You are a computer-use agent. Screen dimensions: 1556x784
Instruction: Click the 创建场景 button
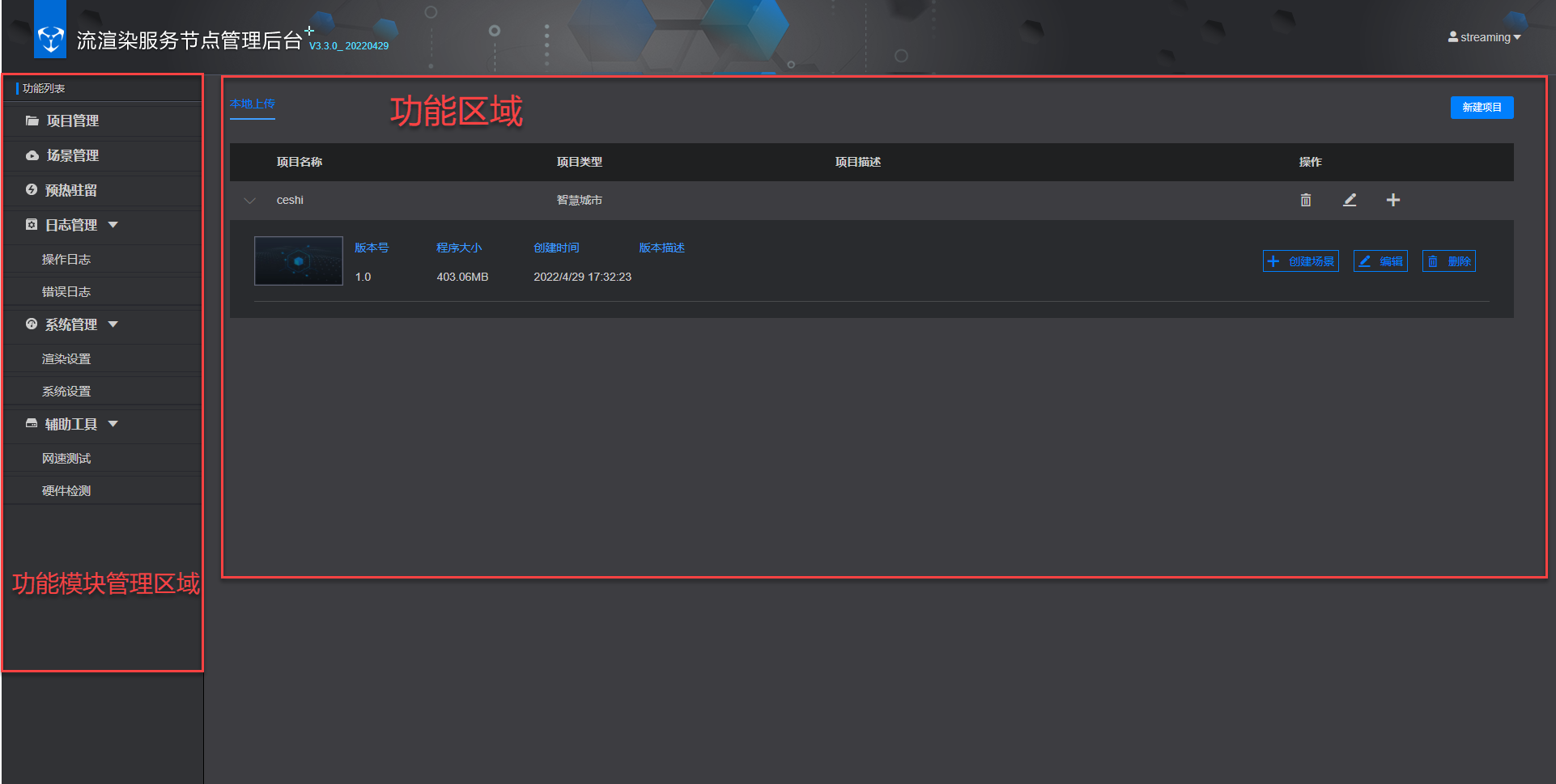1300,261
